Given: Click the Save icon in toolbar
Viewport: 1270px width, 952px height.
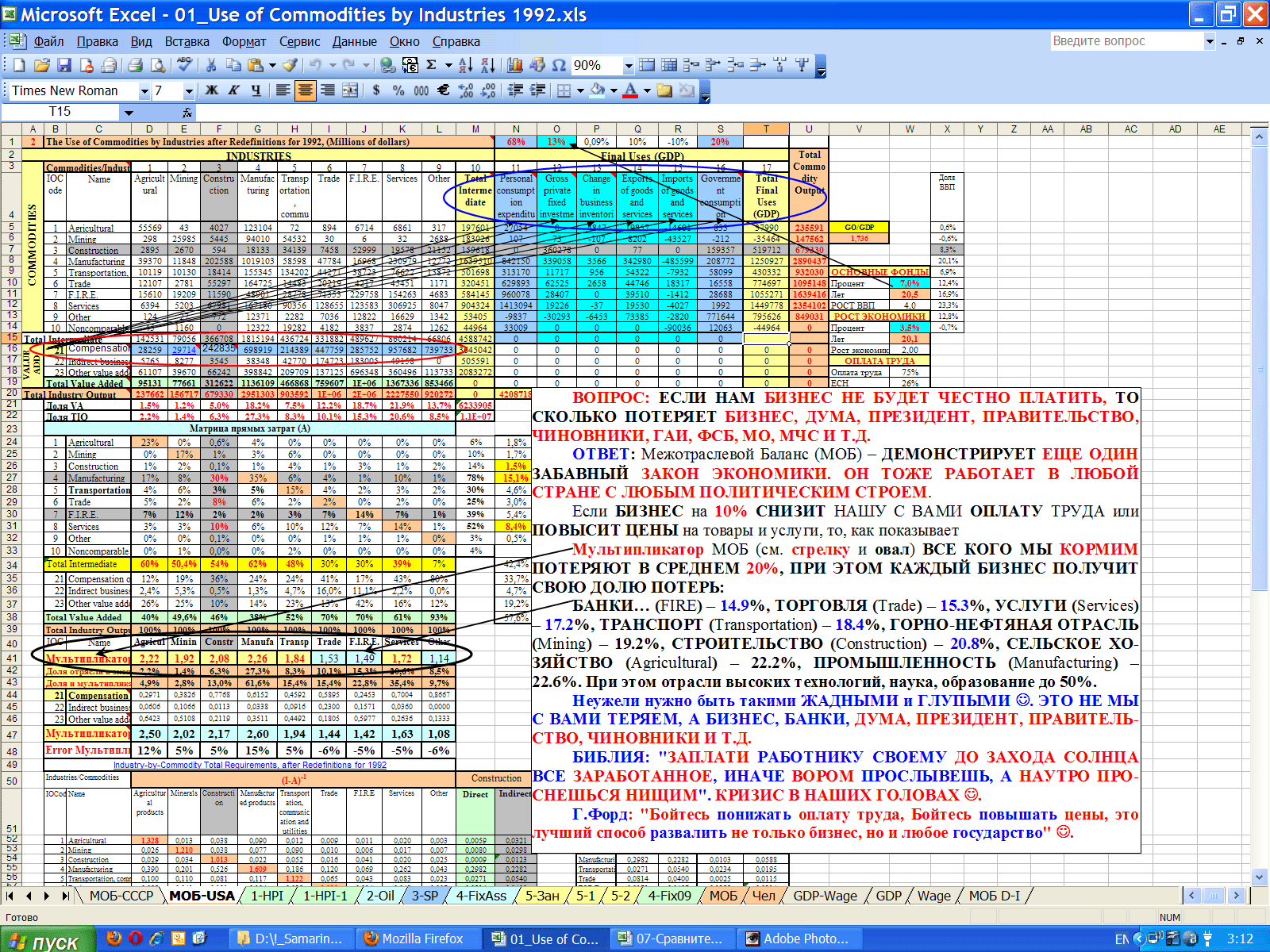Looking at the screenshot, I should pos(64,65).
